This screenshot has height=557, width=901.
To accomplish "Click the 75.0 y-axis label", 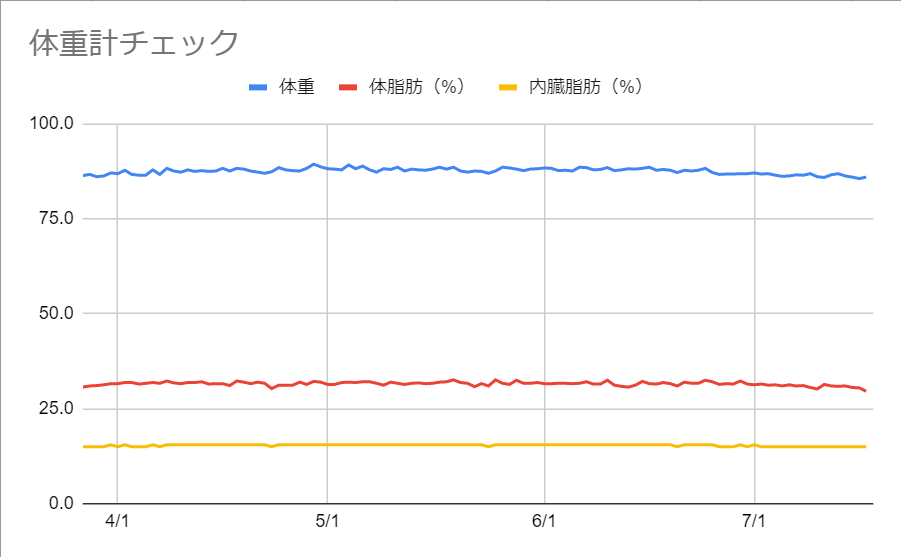I will pos(56,218).
